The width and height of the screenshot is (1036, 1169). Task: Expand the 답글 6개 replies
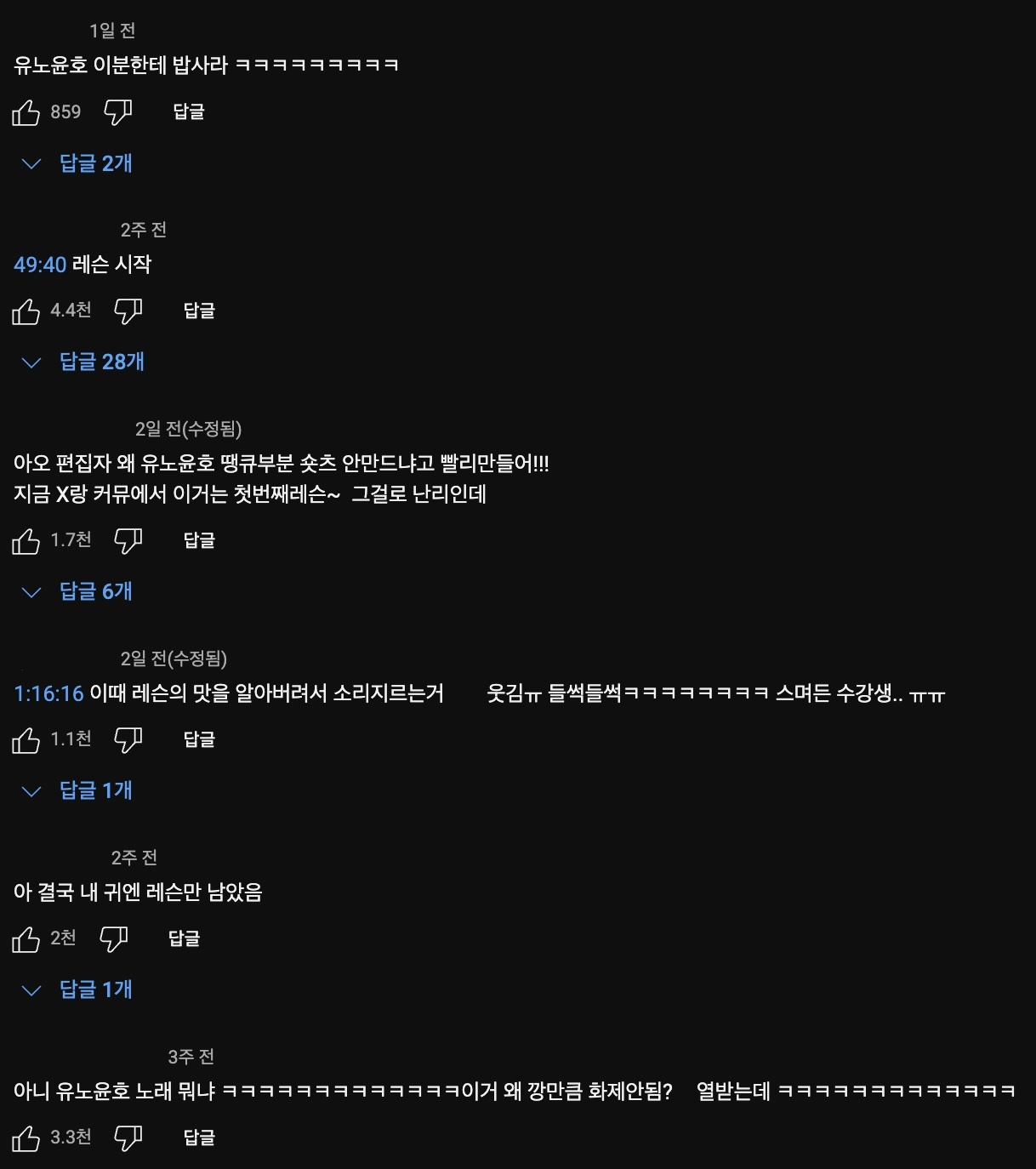[77, 592]
